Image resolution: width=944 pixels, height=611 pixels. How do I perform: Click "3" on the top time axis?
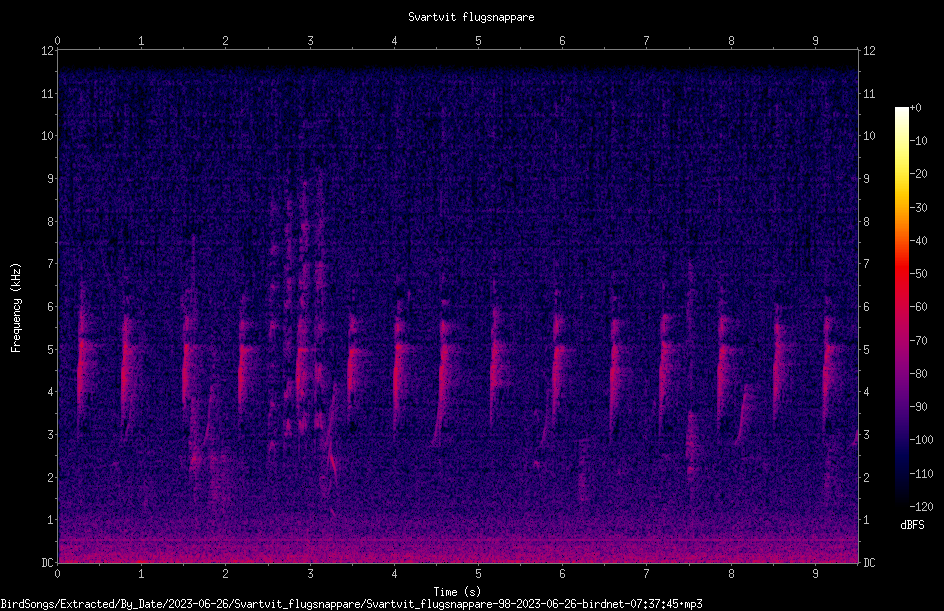310,41
